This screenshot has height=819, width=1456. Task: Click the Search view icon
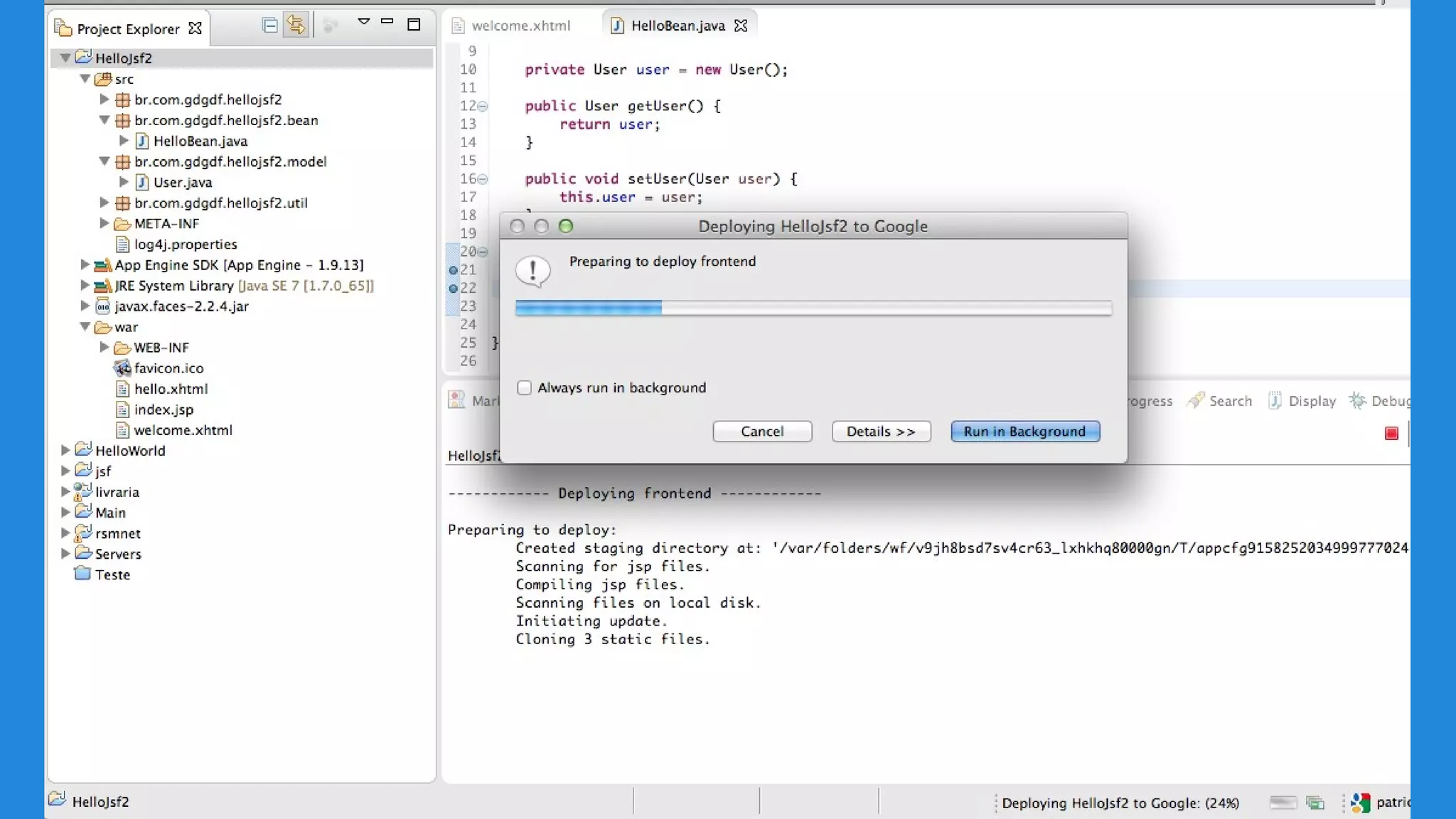tap(1197, 400)
